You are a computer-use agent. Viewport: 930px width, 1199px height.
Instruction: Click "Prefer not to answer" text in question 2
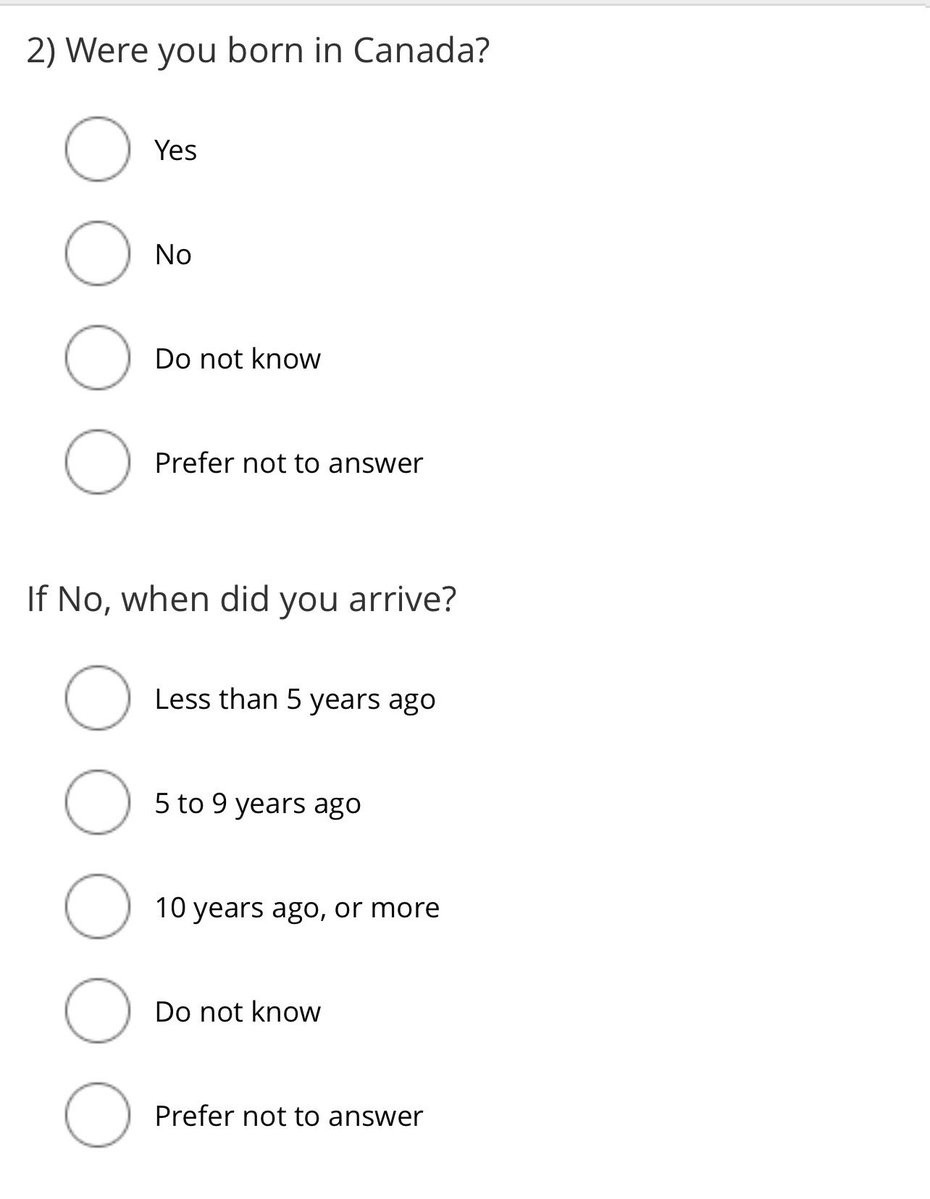(289, 463)
